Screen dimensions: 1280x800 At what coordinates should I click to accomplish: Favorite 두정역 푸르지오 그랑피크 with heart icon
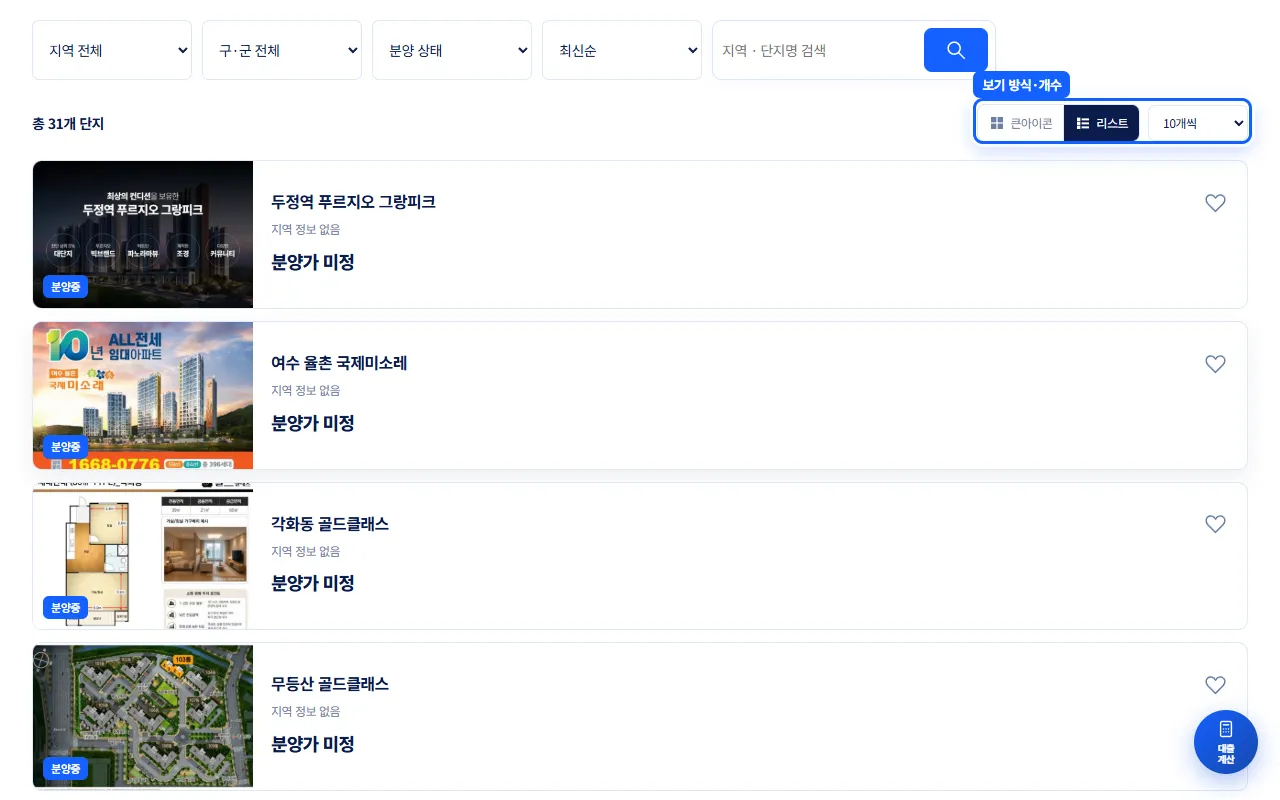pyautogui.click(x=1215, y=203)
